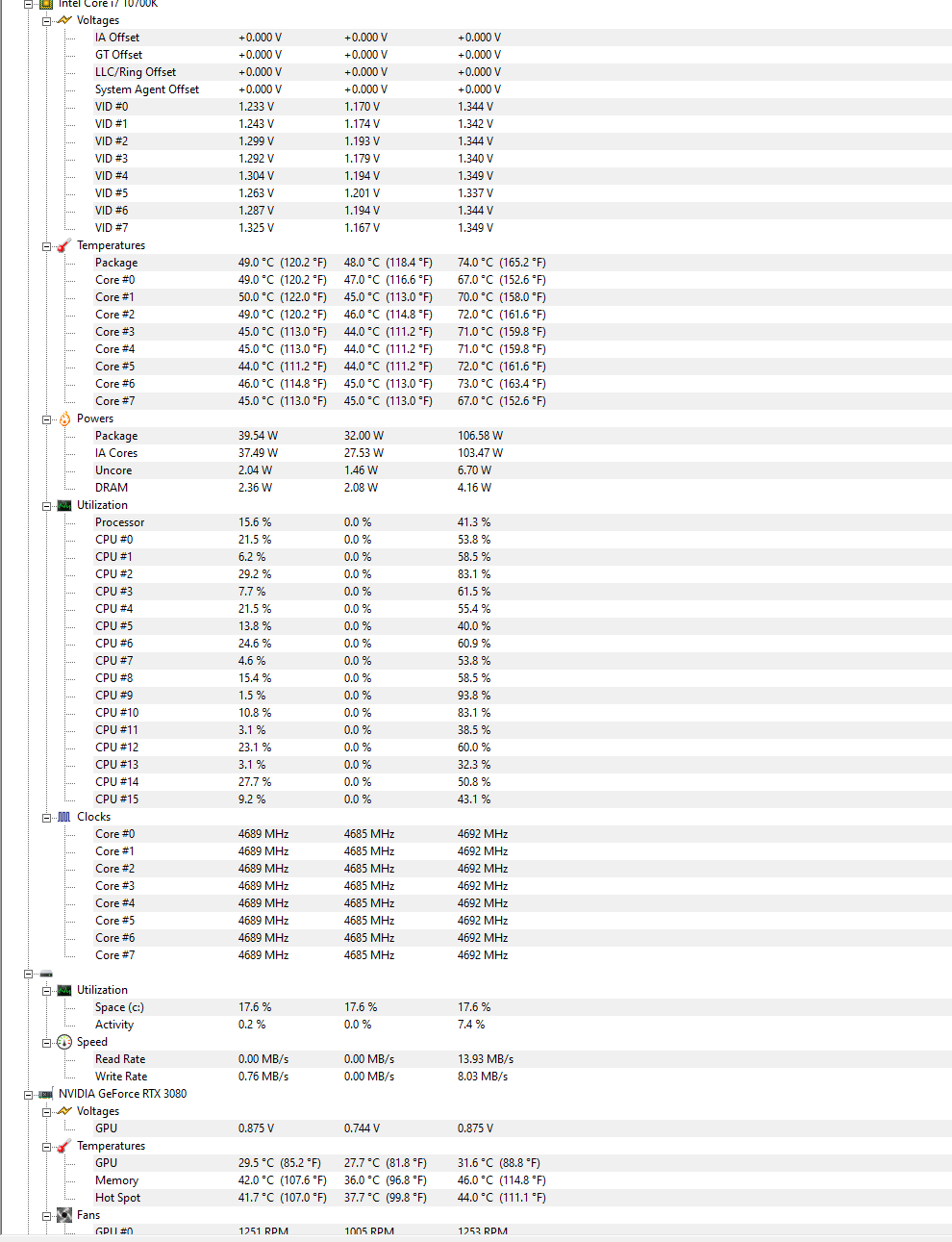Image resolution: width=952 pixels, height=1242 pixels.
Task: Collapse the NVIDIA GeForce RTX 3080 node
Action: (28, 1094)
